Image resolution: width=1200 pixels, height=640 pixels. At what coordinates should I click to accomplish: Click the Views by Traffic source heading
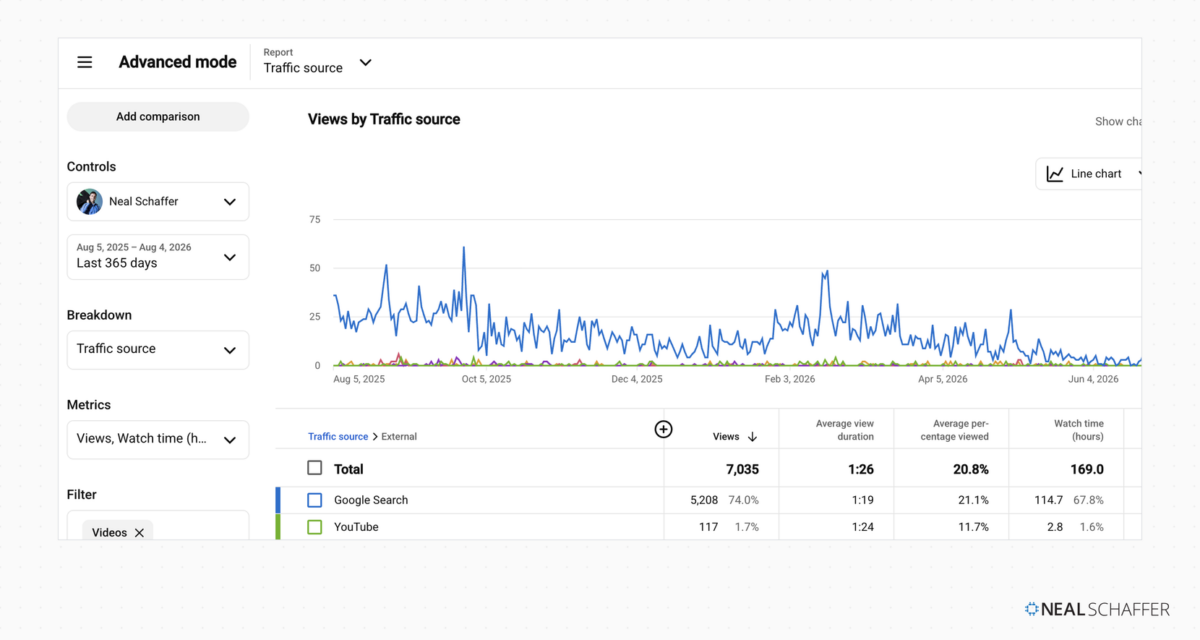tap(384, 119)
